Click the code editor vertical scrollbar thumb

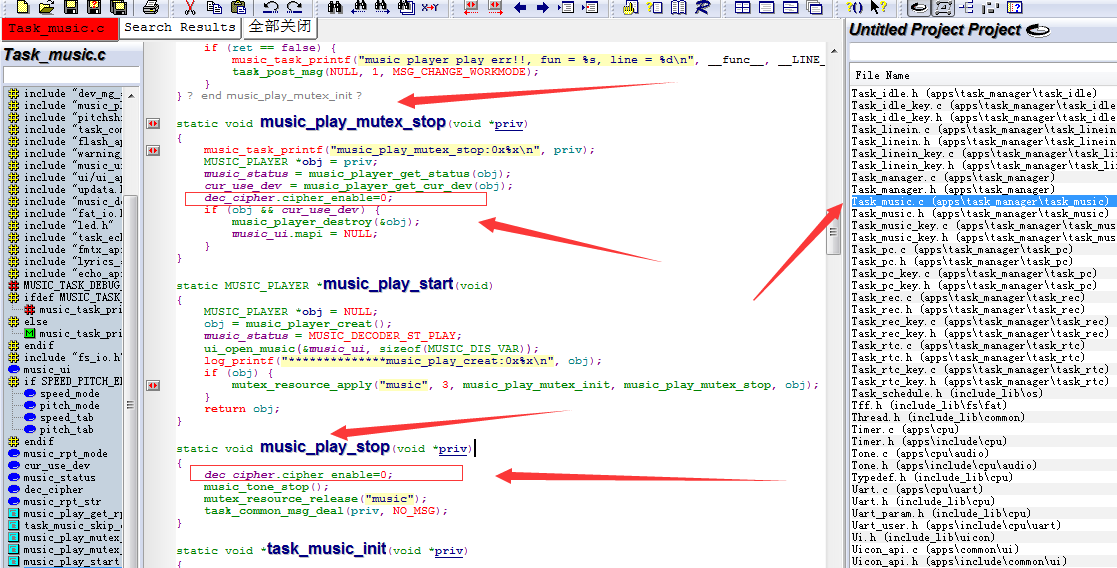832,231
